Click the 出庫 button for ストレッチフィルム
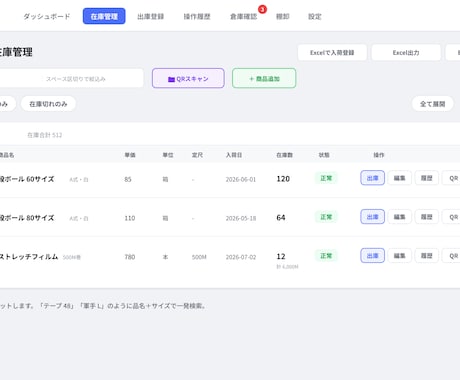 [373, 256]
